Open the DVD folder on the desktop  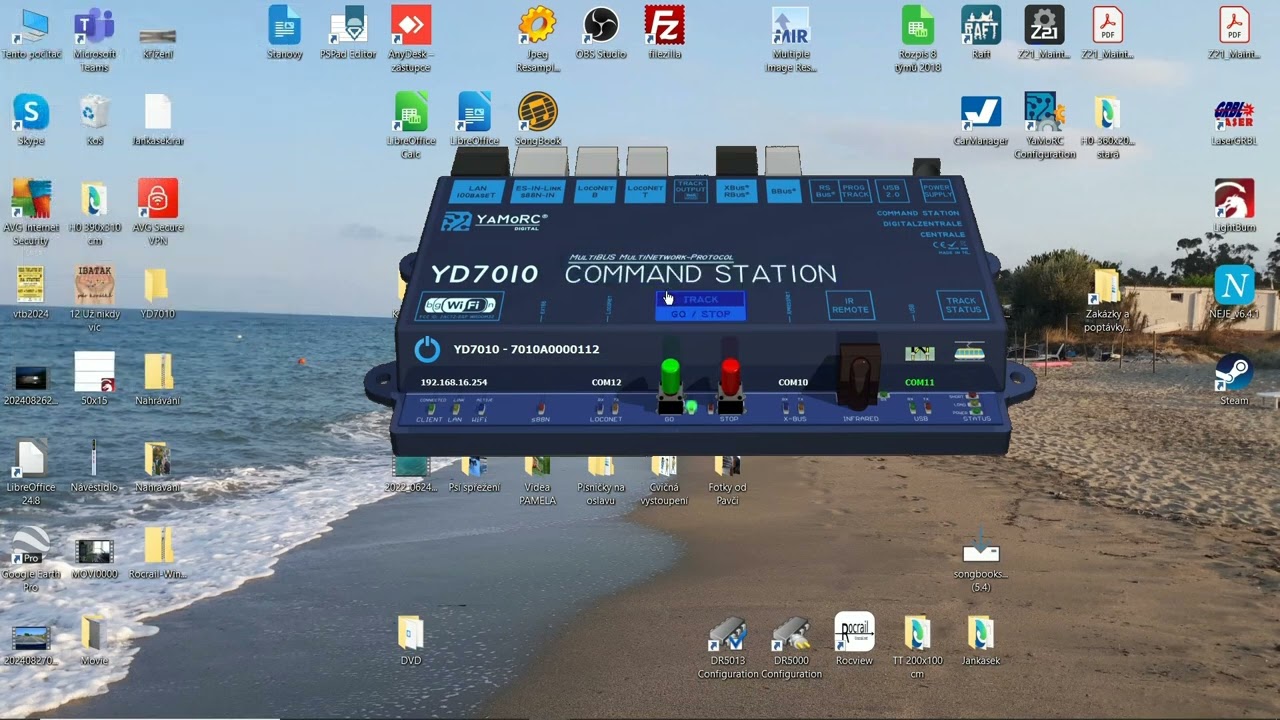tap(411, 638)
